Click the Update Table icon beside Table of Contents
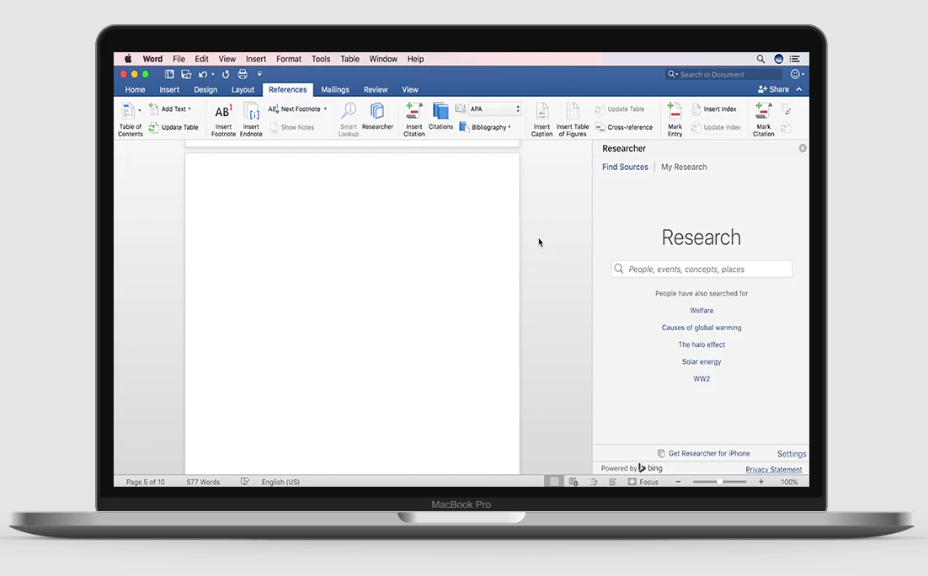This screenshot has width=928, height=576. coord(154,127)
